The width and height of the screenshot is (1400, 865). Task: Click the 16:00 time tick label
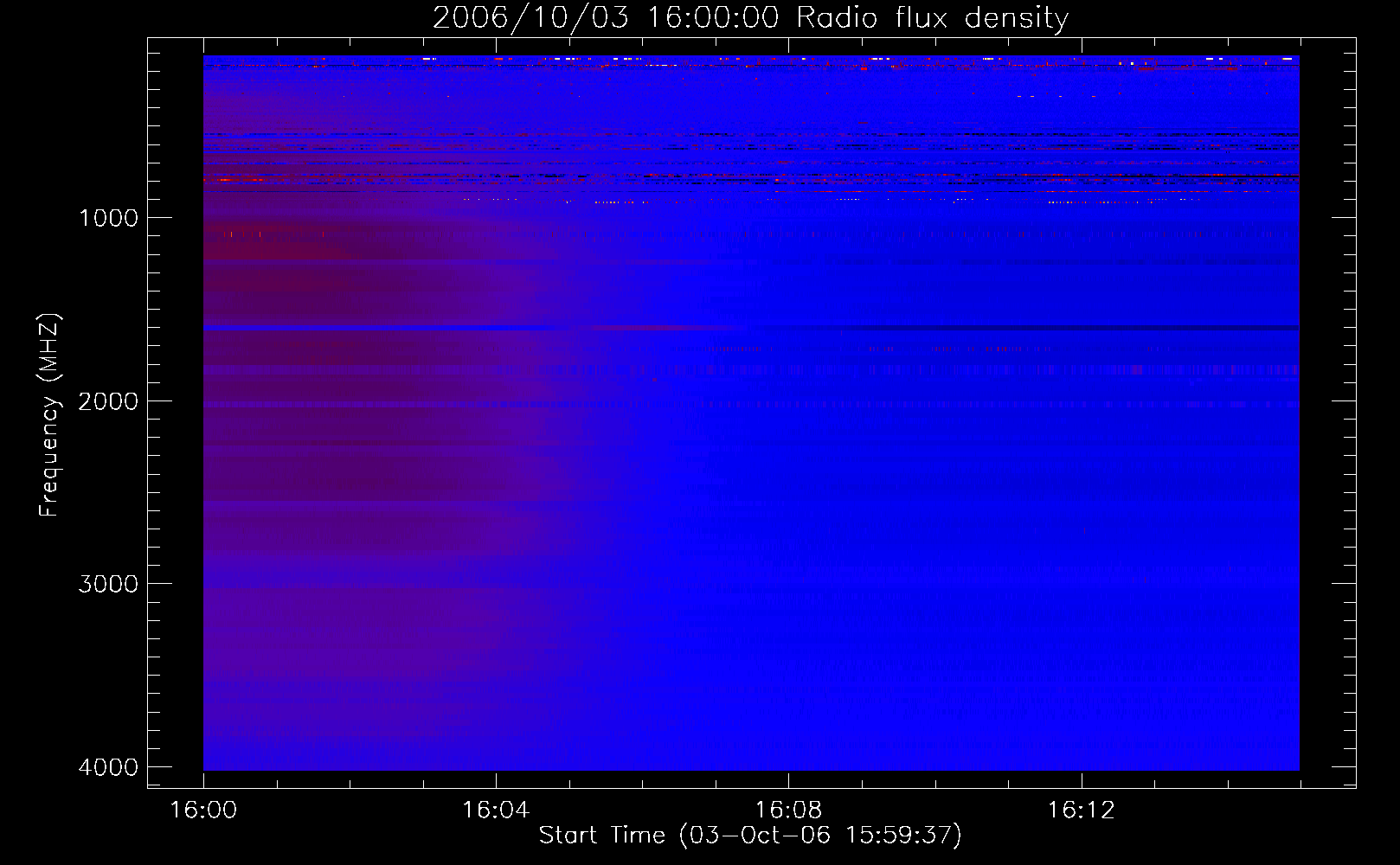203,811
